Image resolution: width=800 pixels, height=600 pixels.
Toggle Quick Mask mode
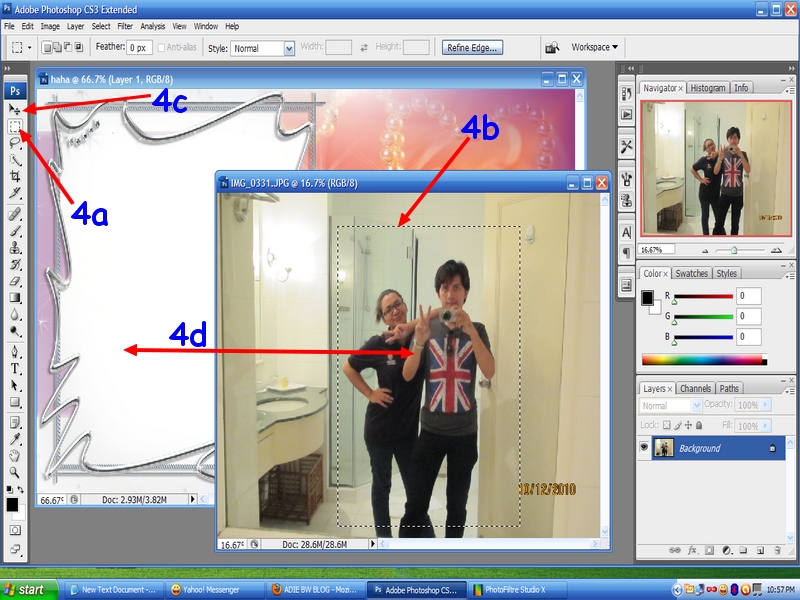[15, 530]
